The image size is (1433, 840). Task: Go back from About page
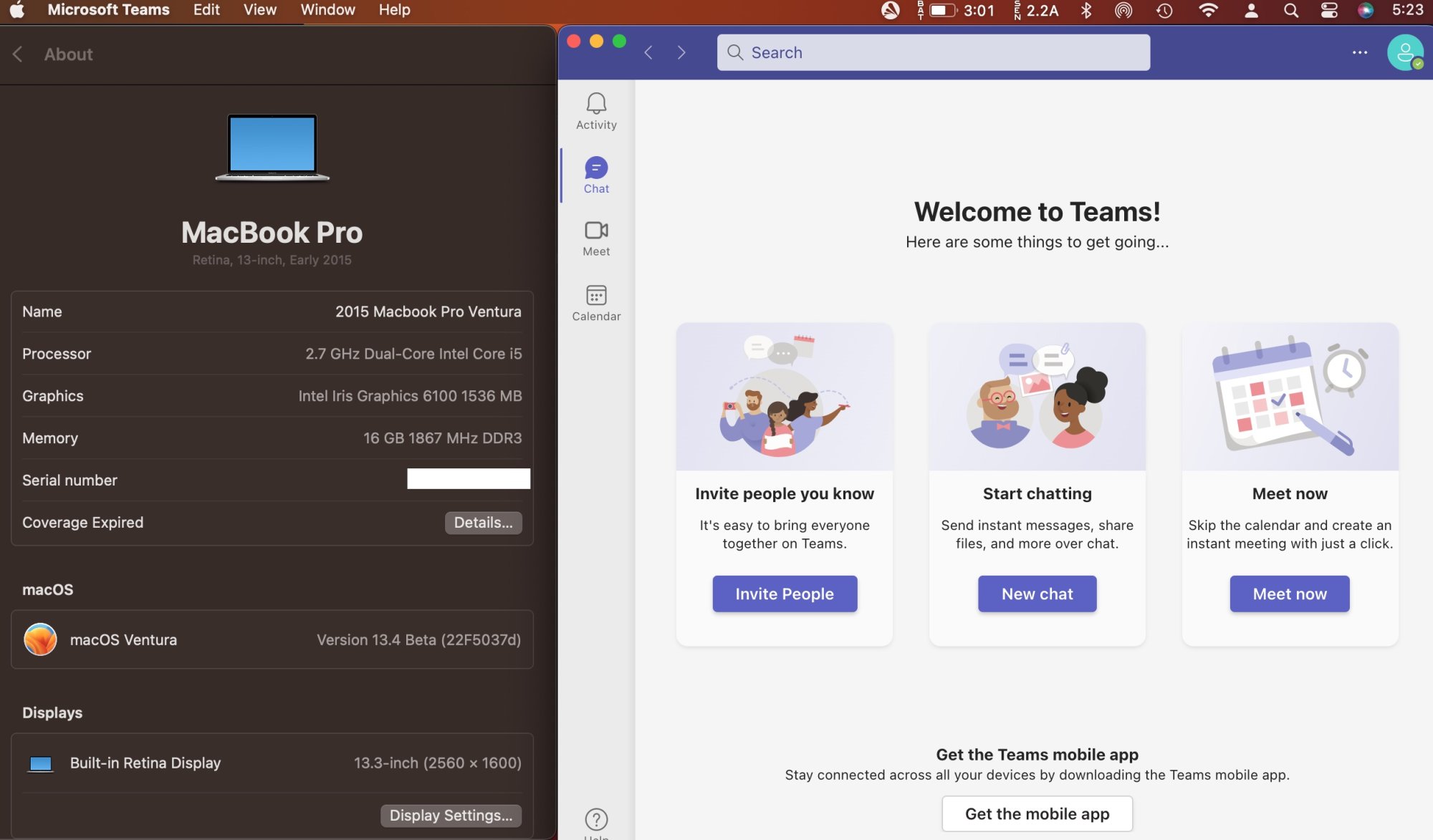tap(18, 54)
